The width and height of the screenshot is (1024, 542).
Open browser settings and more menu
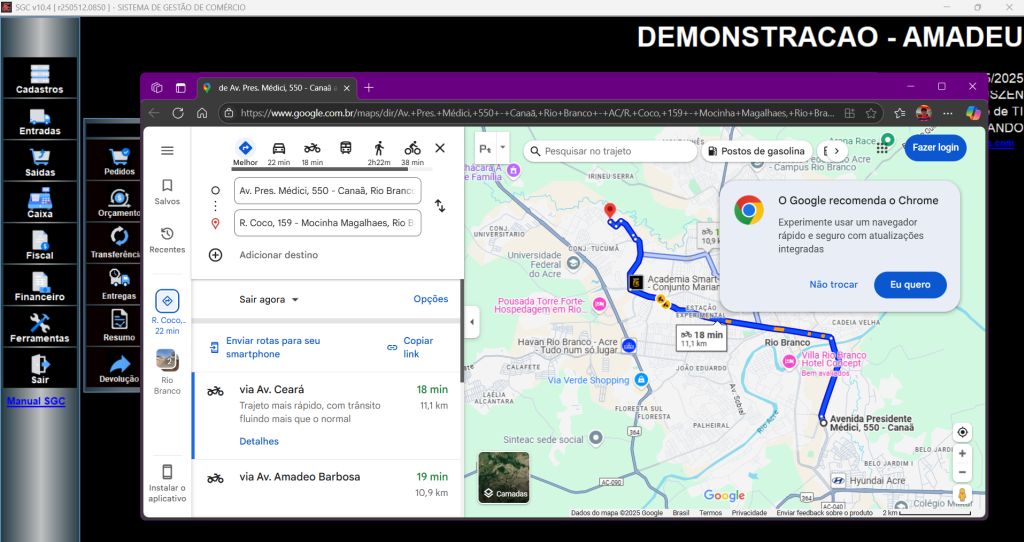[948, 113]
